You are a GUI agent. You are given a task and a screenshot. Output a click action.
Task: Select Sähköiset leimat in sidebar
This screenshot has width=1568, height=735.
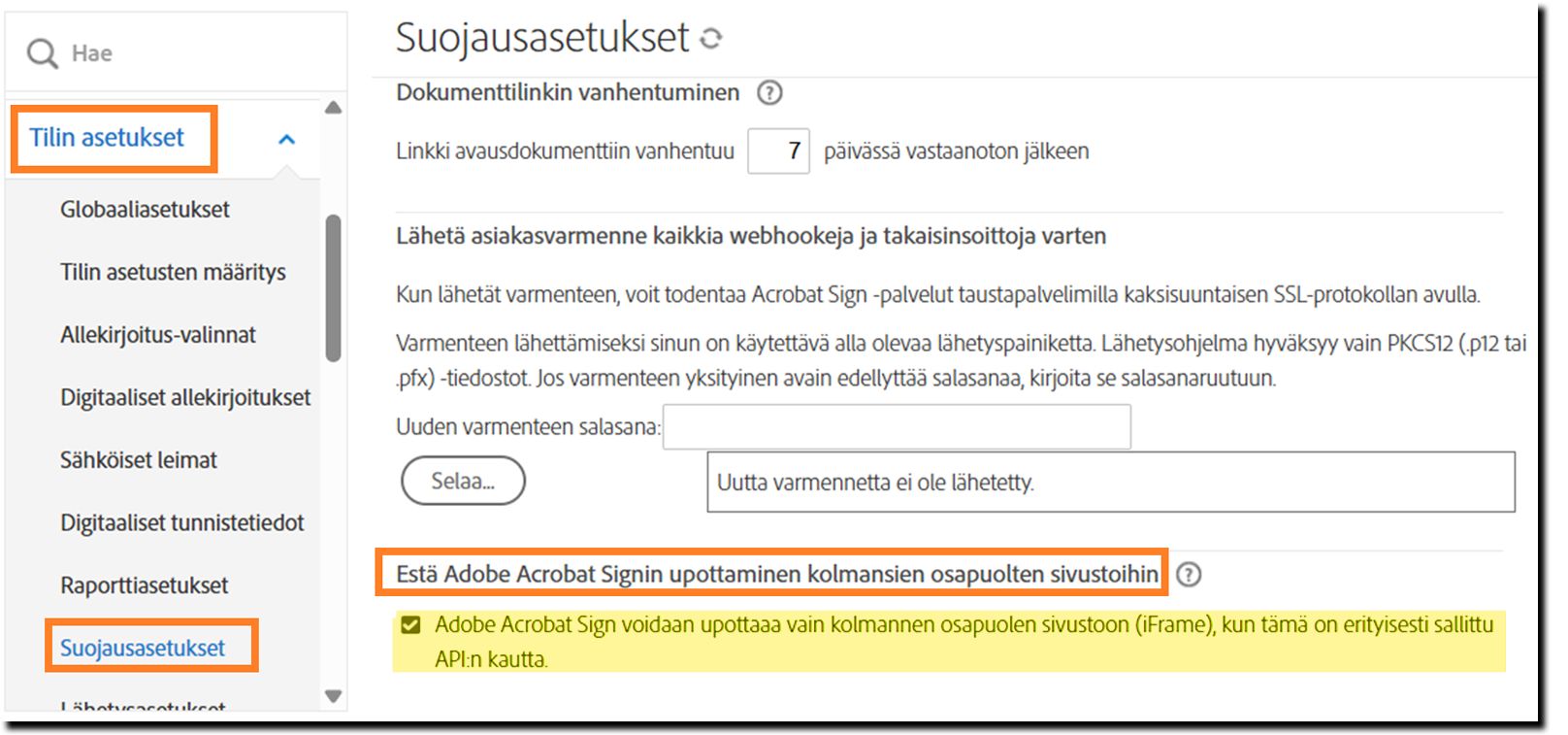[139, 460]
